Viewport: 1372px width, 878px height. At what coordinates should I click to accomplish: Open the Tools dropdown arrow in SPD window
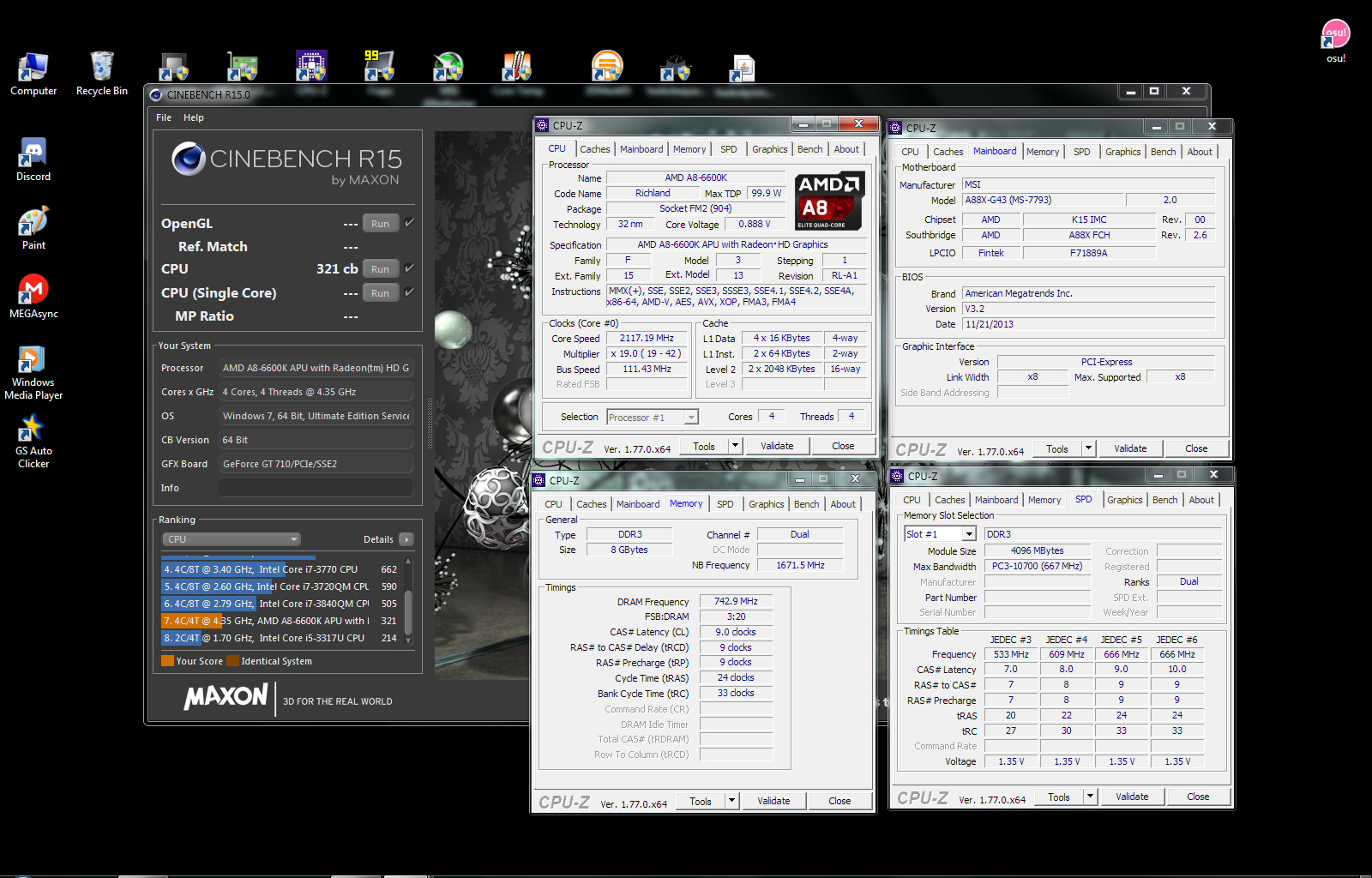click(1090, 797)
